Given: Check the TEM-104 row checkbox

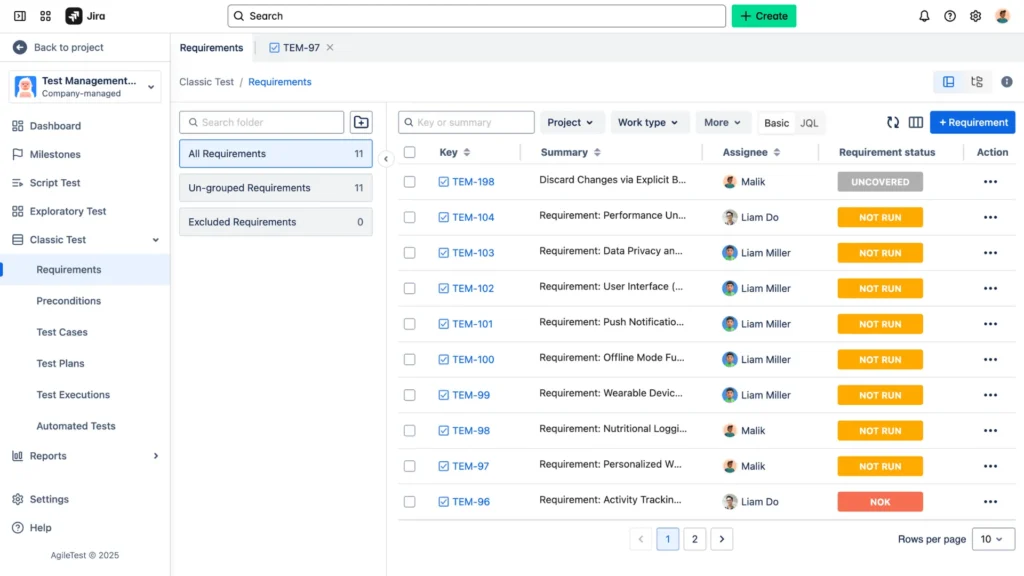Looking at the screenshot, I should coord(409,217).
